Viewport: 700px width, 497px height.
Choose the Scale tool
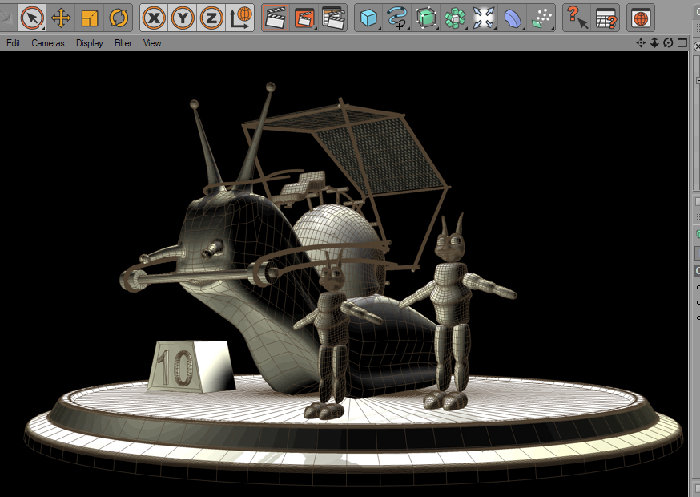tap(90, 18)
